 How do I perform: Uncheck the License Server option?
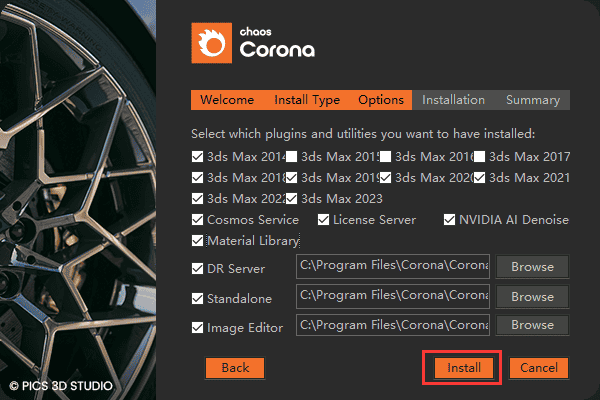[x=324, y=220]
